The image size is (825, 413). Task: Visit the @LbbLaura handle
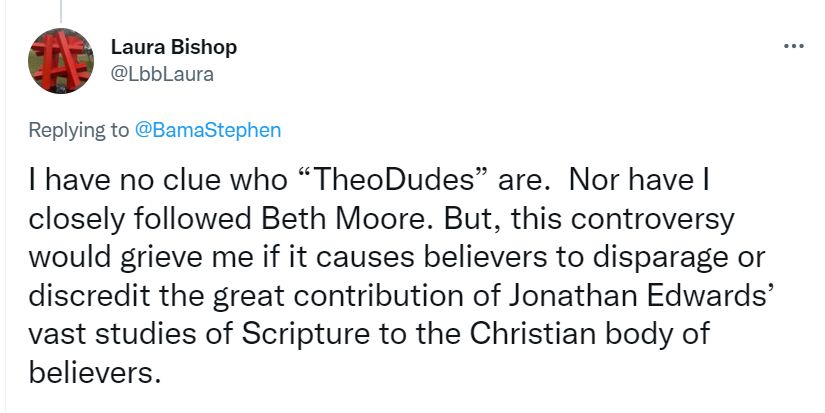point(160,72)
